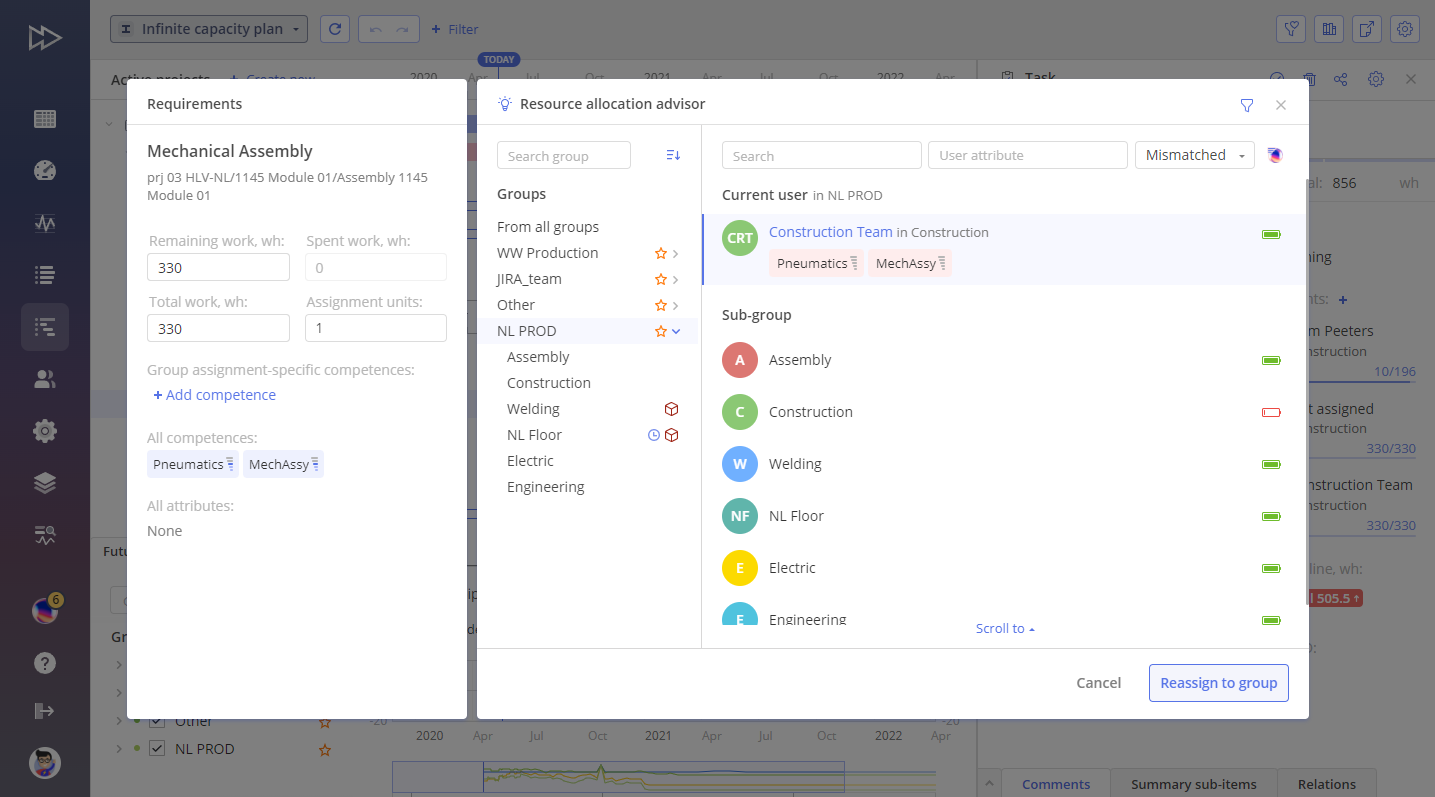This screenshot has width=1435, height=797.
Task: Click the Cancel button
Action: [1098, 683]
